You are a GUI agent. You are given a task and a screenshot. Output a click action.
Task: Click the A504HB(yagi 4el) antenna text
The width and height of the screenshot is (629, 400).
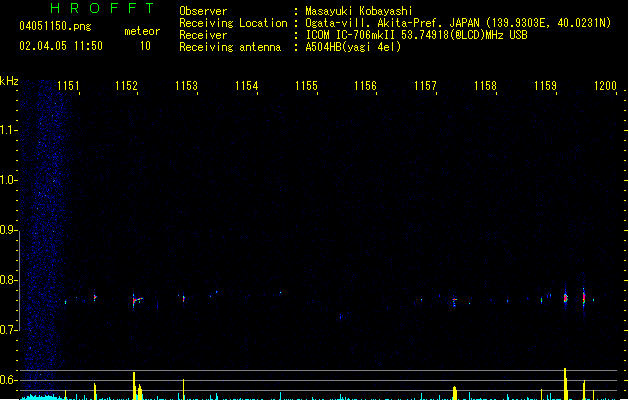pos(353,47)
